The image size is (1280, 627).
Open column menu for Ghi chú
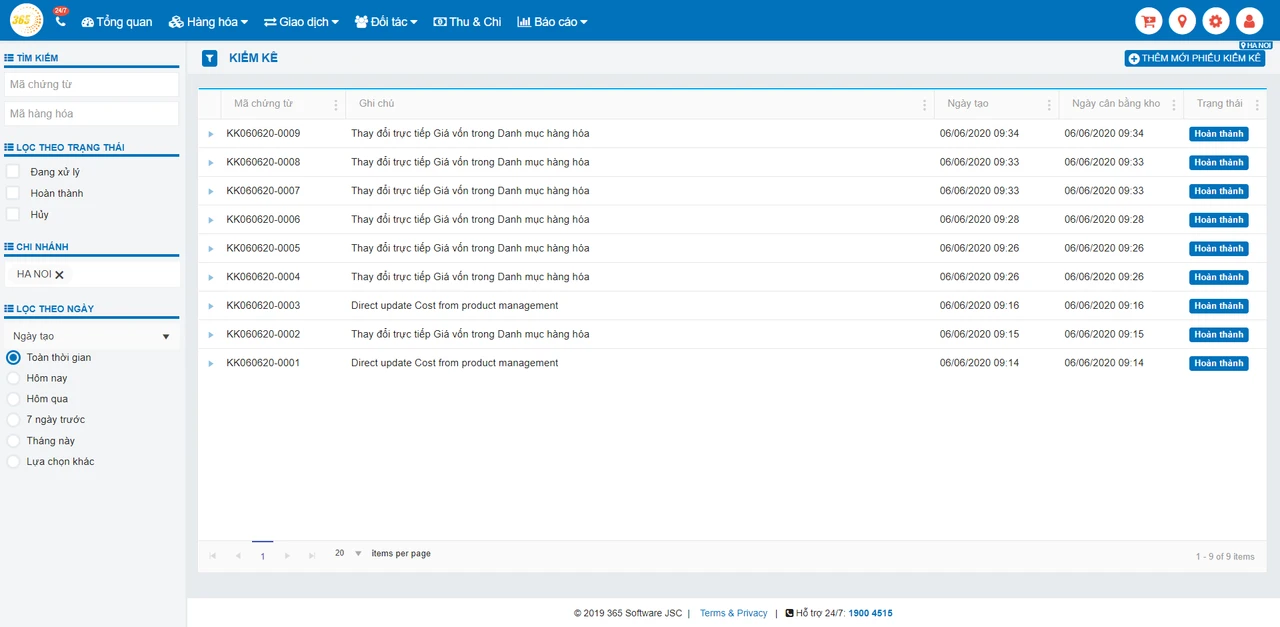pos(924,104)
